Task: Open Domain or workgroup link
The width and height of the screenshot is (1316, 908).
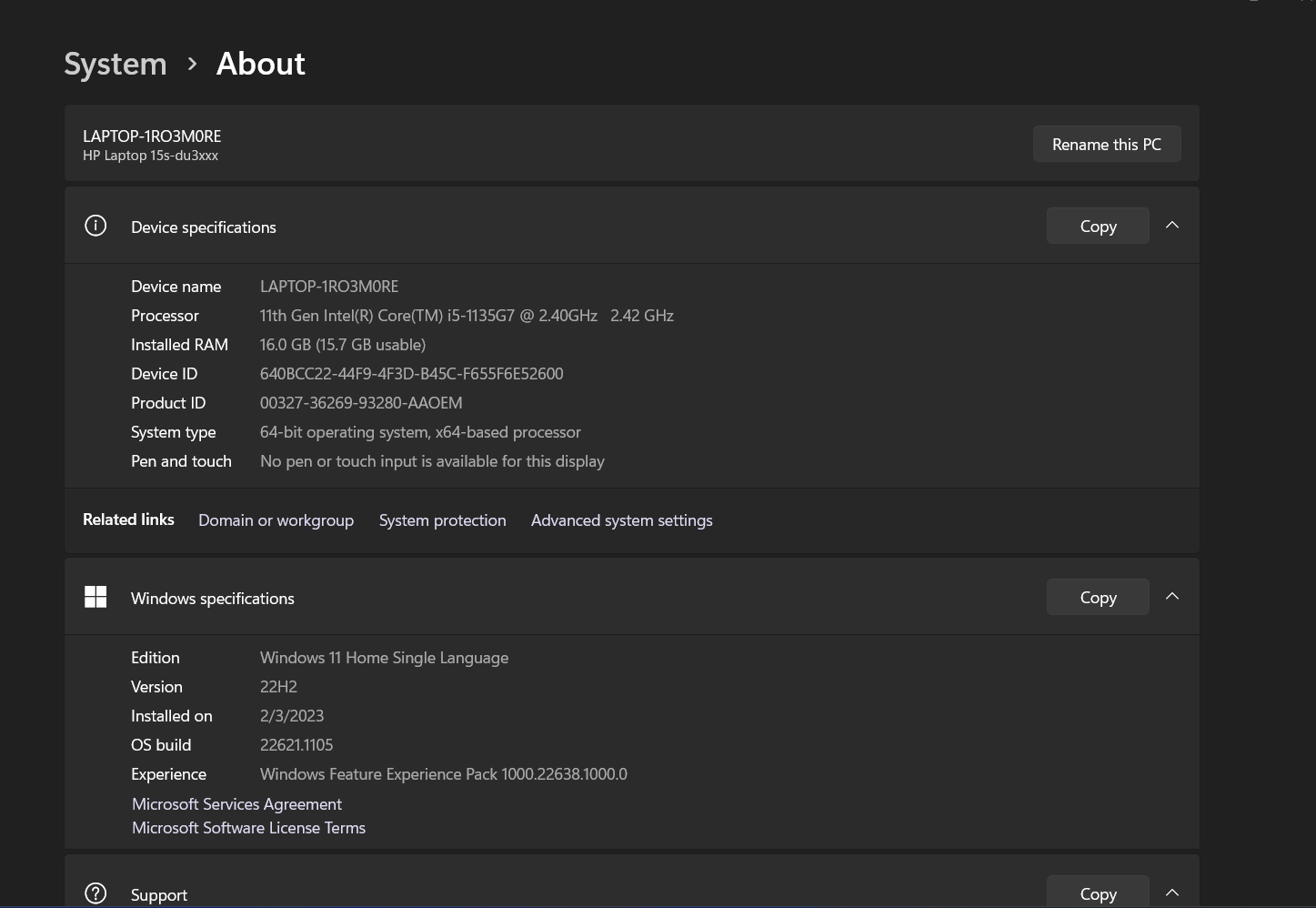Action: [276, 520]
